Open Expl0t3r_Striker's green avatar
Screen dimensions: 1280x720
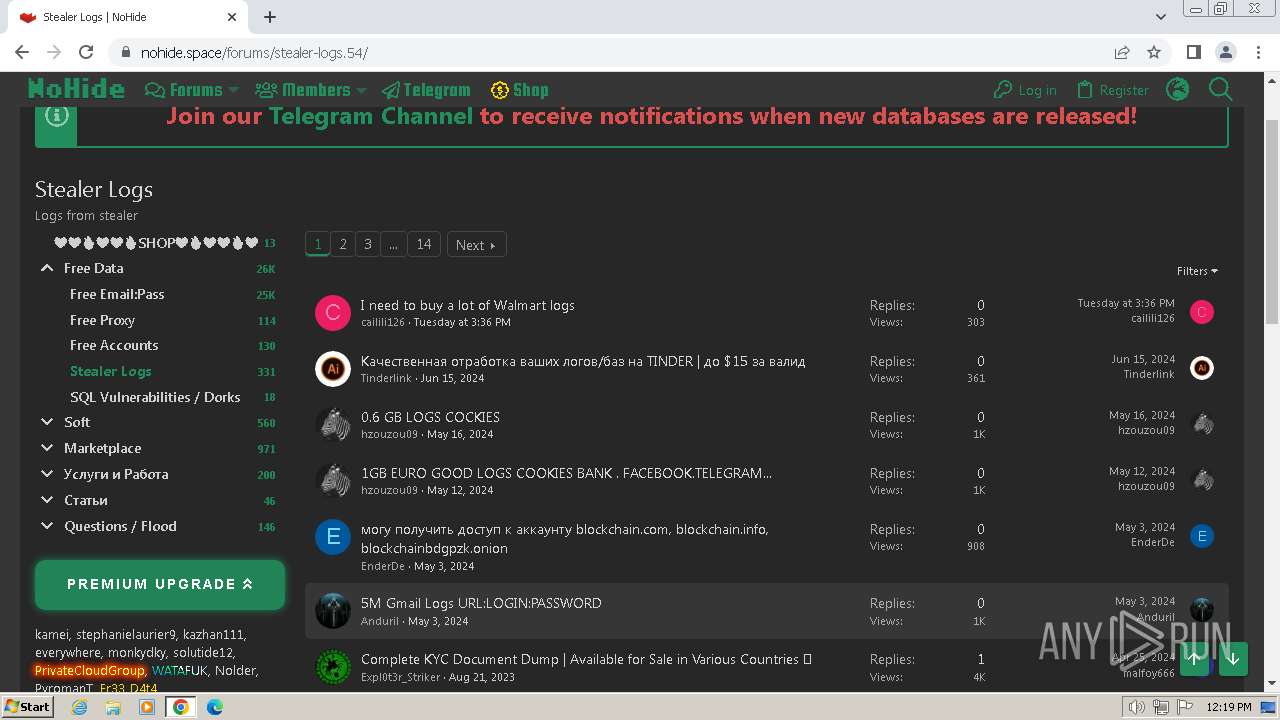[x=333, y=667]
